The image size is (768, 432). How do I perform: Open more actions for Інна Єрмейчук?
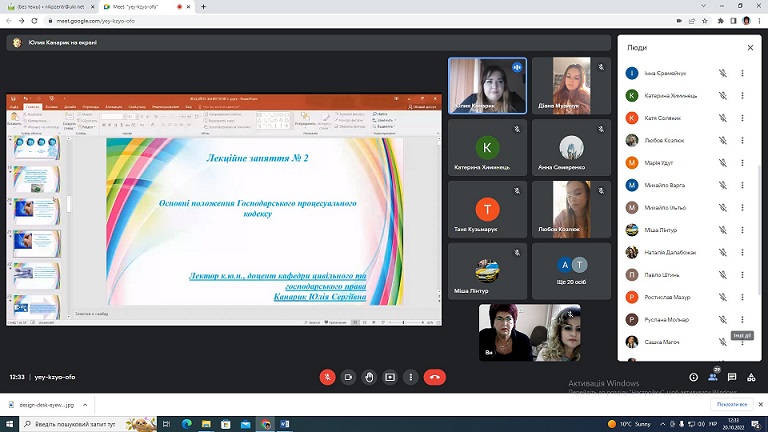coord(743,73)
